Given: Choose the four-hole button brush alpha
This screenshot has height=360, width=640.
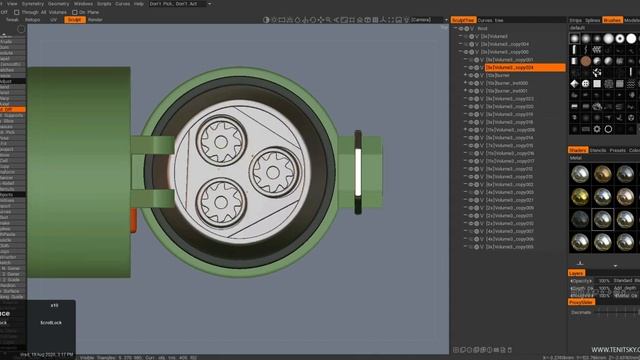Looking at the screenshot, I should [586, 84].
